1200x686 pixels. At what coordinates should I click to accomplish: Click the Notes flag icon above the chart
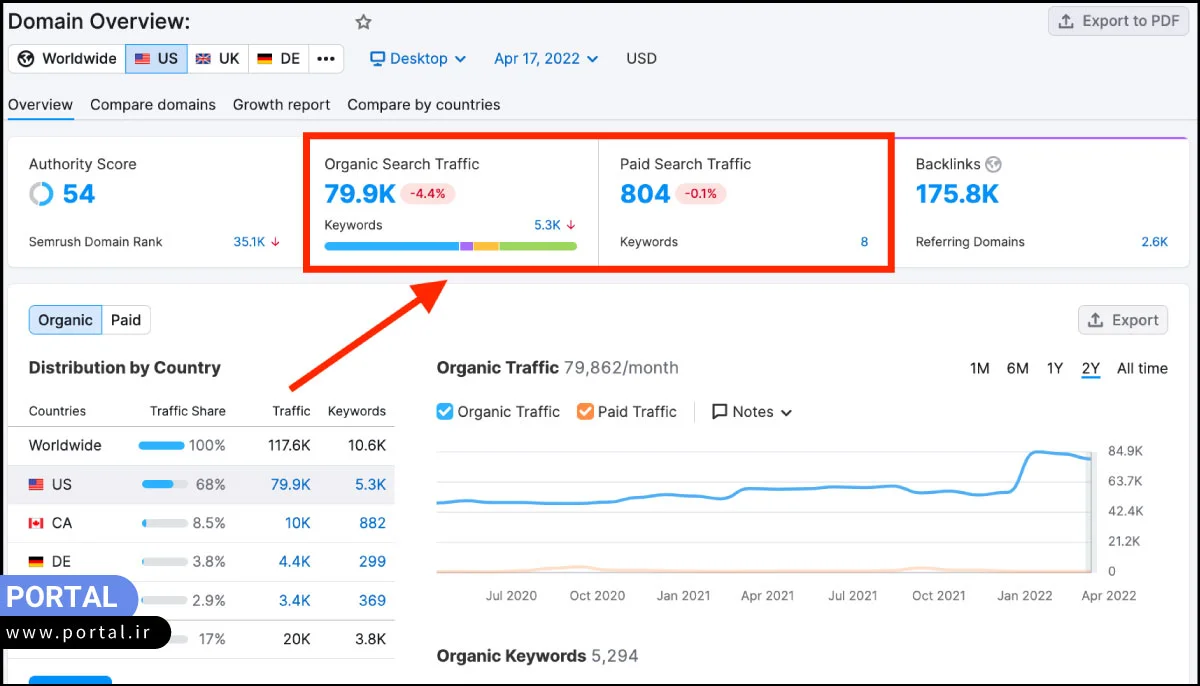coord(718,411)
